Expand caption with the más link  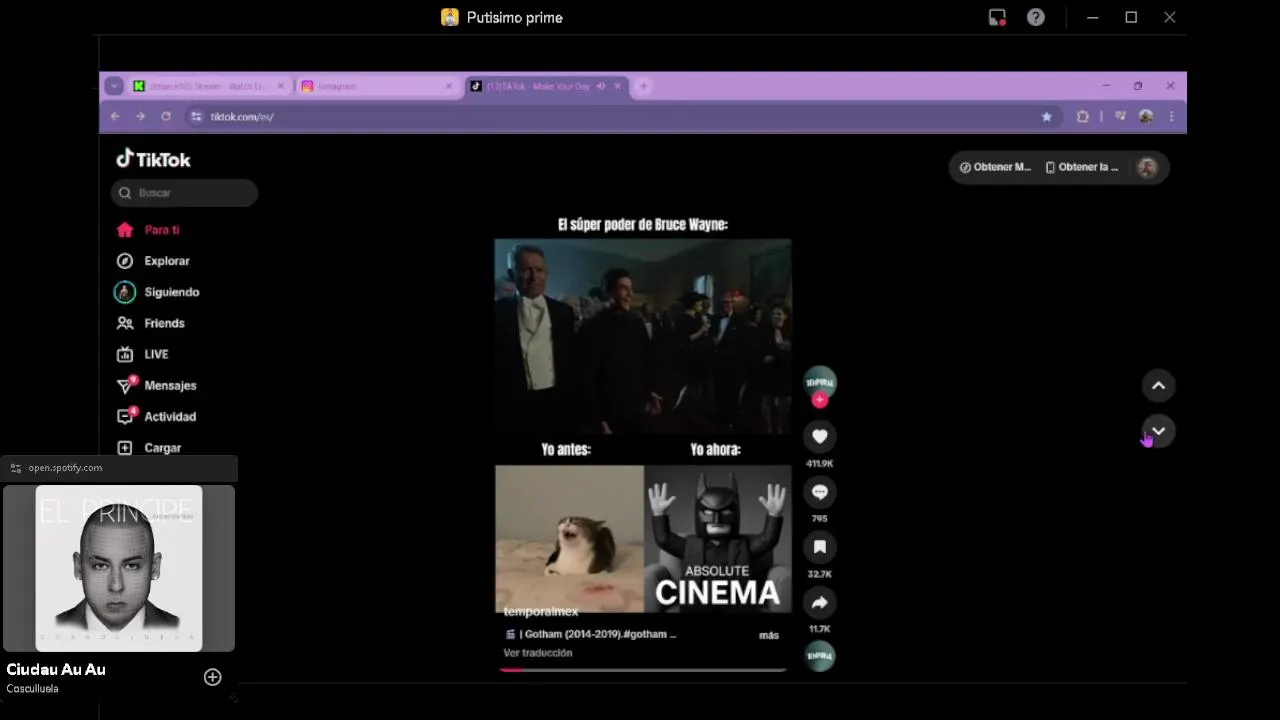tap(769, 635)
